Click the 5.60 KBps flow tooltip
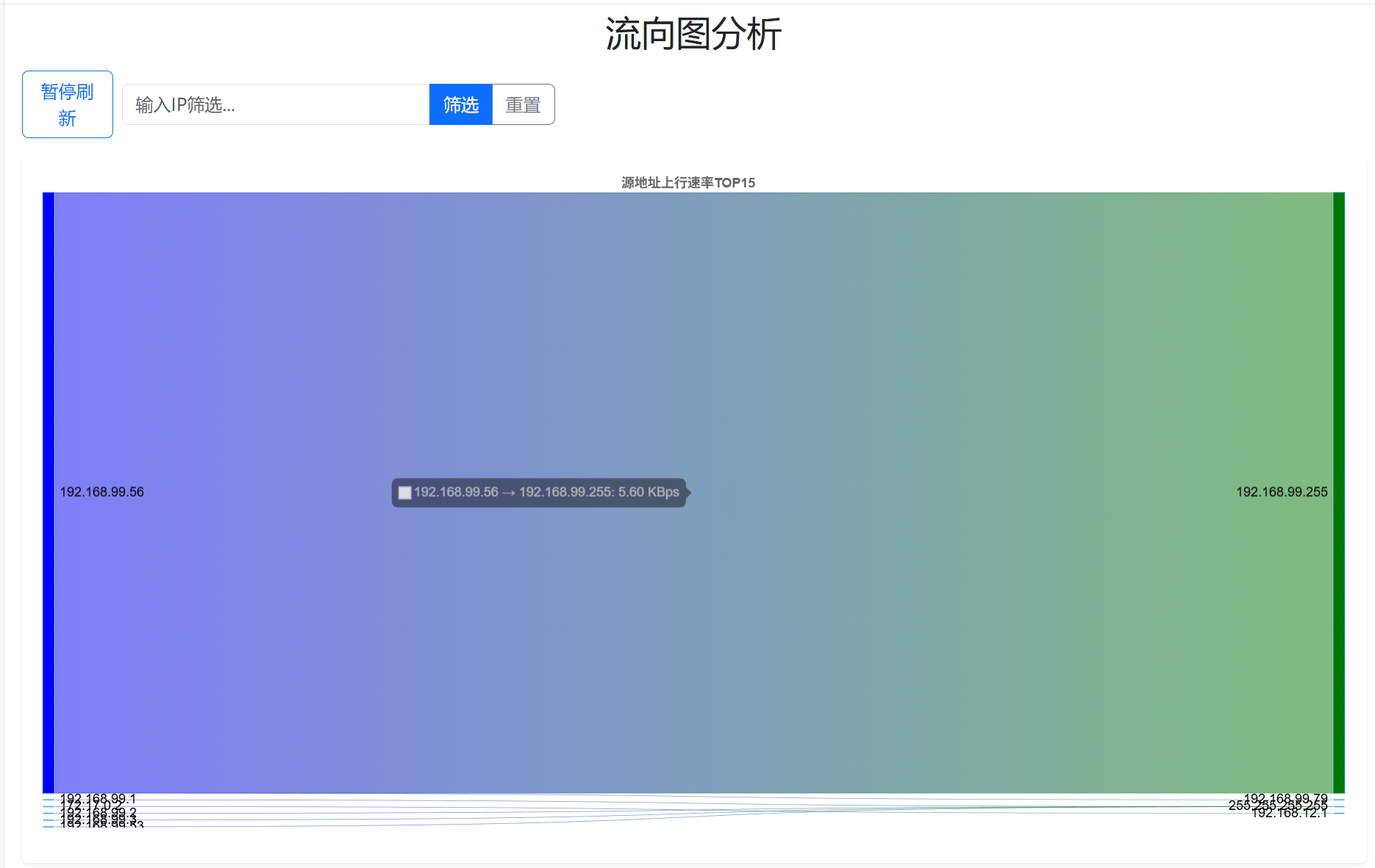1375x868 pixels. click(x=546, y=492)
